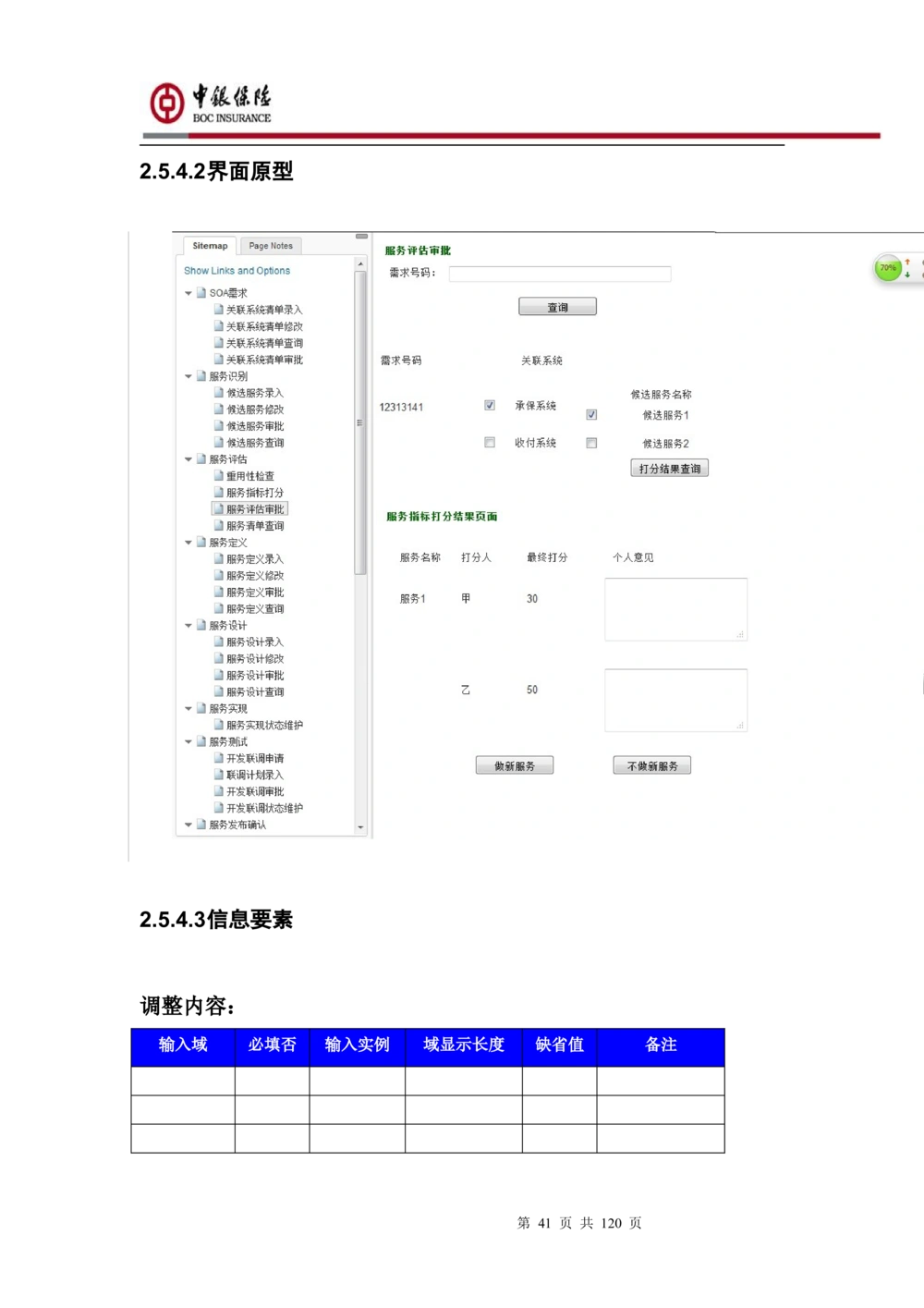This screenshot has width=924, height=1308.
Task: Collapse the SOA需求 tree node
Action: coord(188,293)
